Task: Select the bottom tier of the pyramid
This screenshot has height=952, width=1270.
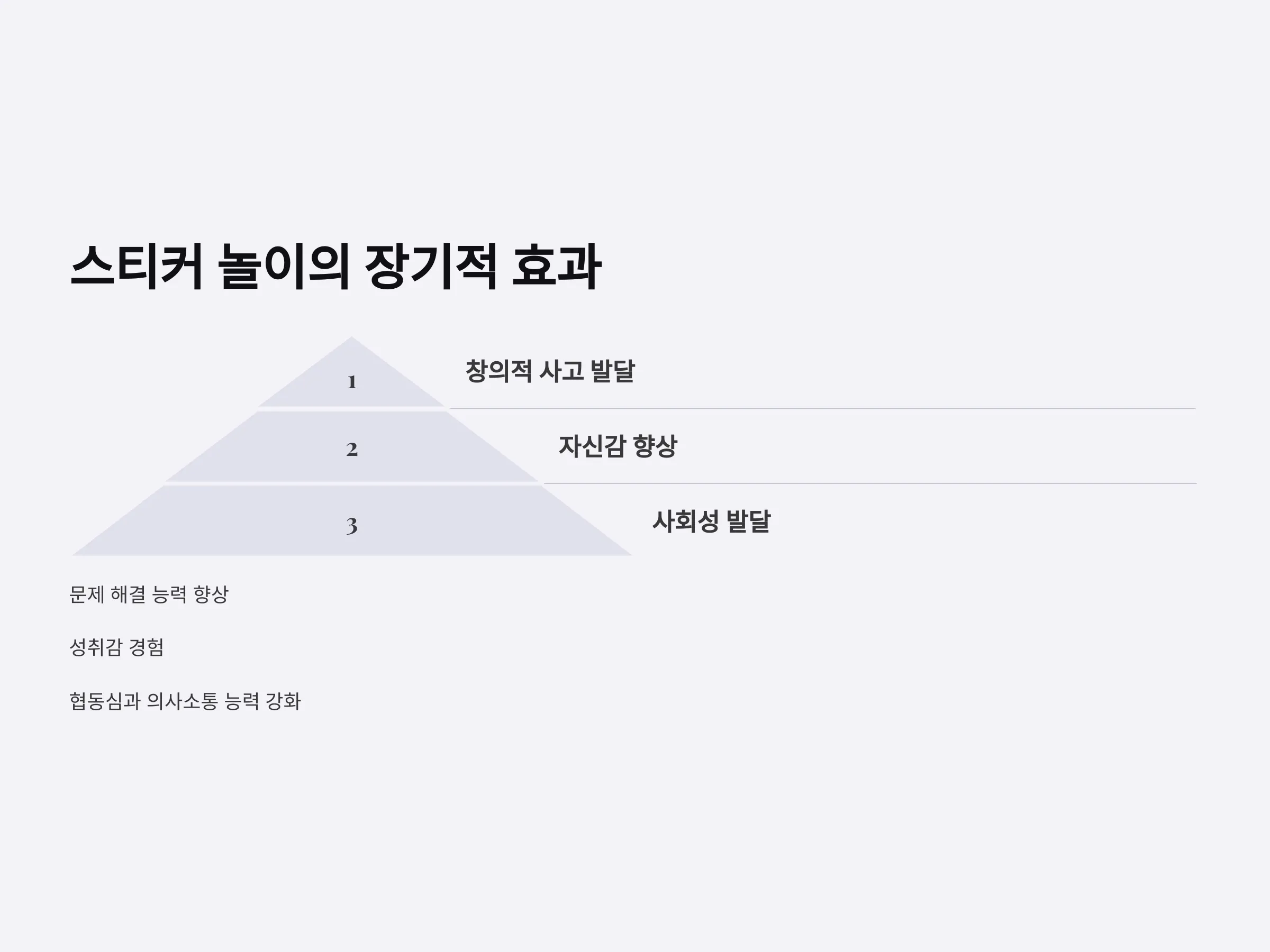Action: (351, 520)
